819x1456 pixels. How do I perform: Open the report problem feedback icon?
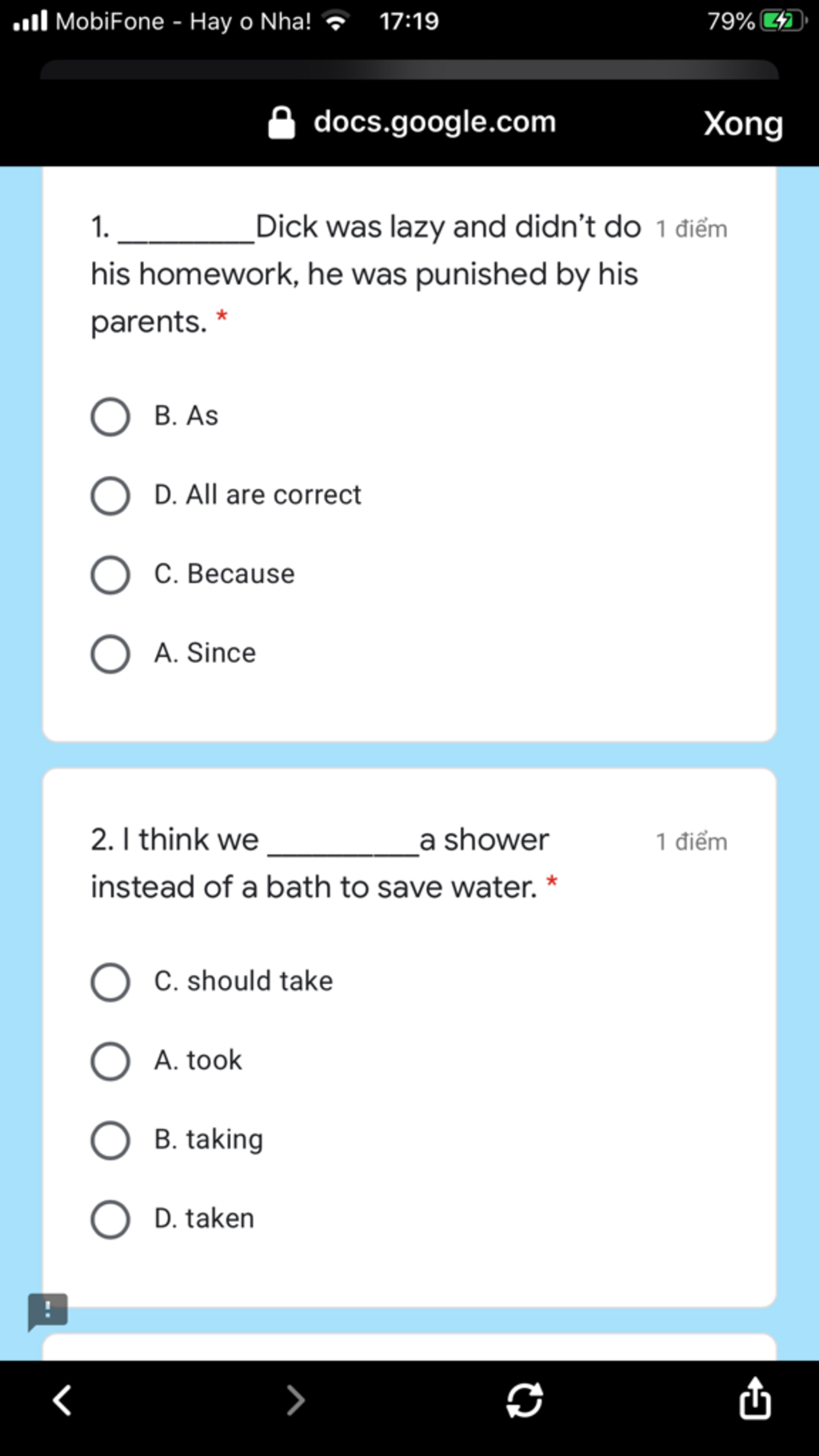coord(48,1312)
